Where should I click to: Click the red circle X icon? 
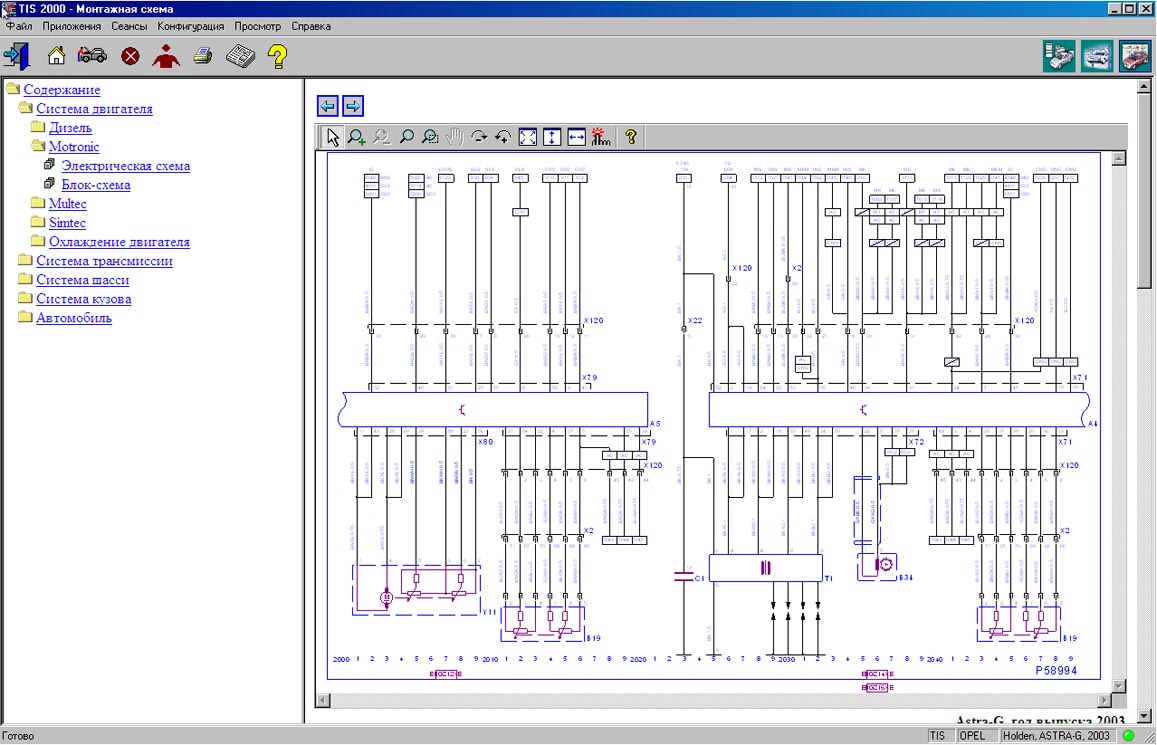(x=130, y=56)
